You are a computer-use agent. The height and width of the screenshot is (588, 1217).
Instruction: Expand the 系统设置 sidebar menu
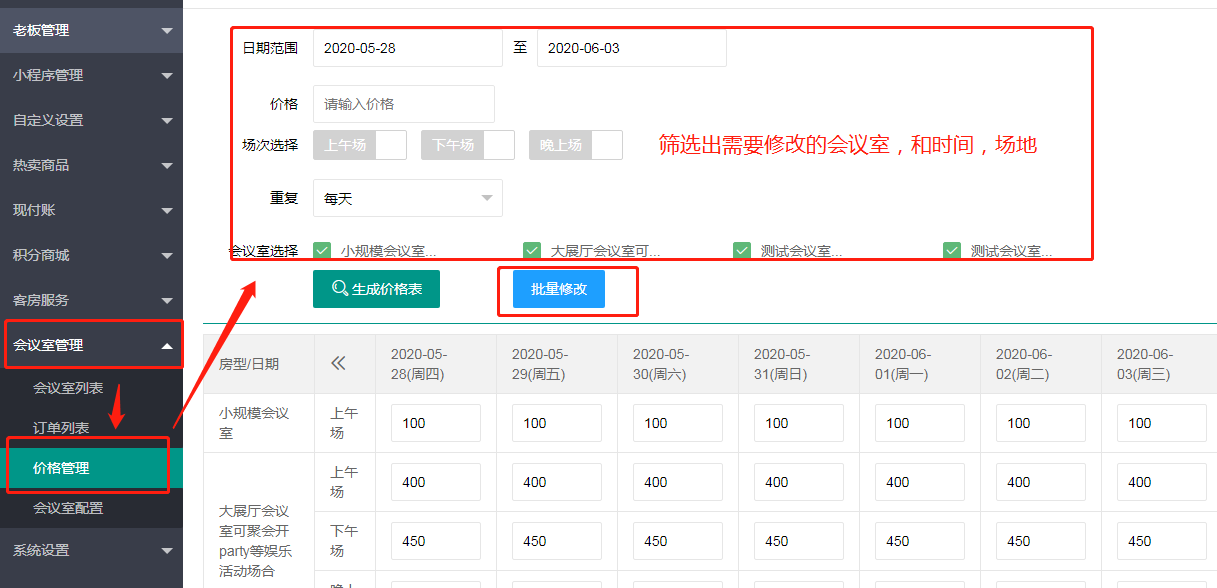pyautogui.click(x=91, y=550)
